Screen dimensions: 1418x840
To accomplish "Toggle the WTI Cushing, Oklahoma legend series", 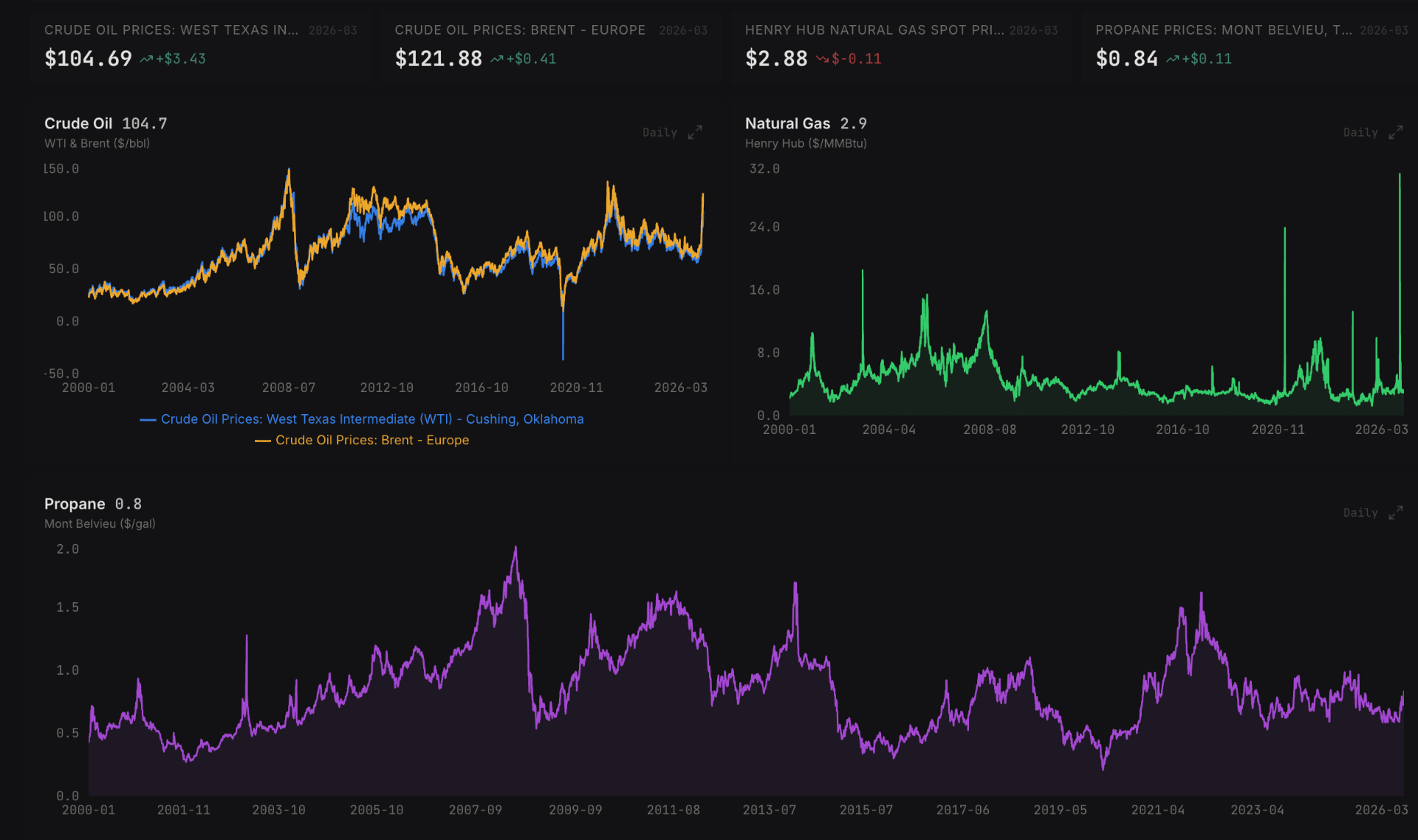I will pos(362,419).
